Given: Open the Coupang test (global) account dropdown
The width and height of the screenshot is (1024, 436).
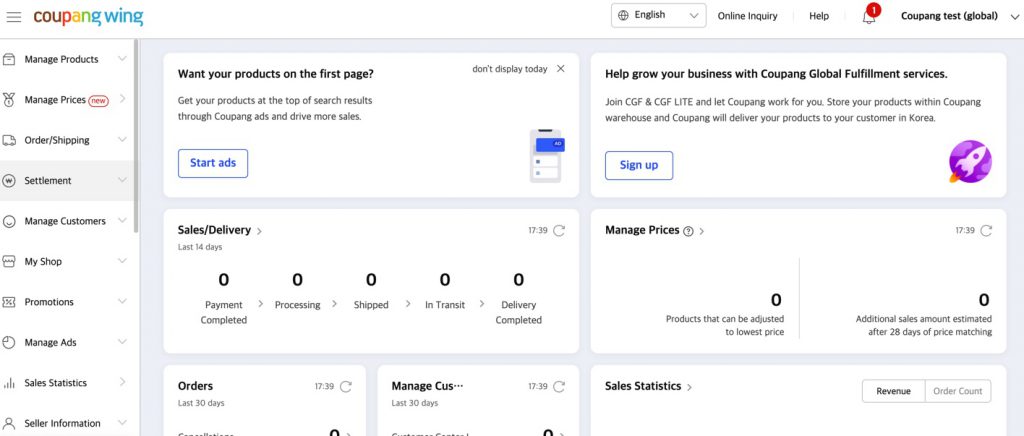Looking at the screenshot, I should [959, 16].
